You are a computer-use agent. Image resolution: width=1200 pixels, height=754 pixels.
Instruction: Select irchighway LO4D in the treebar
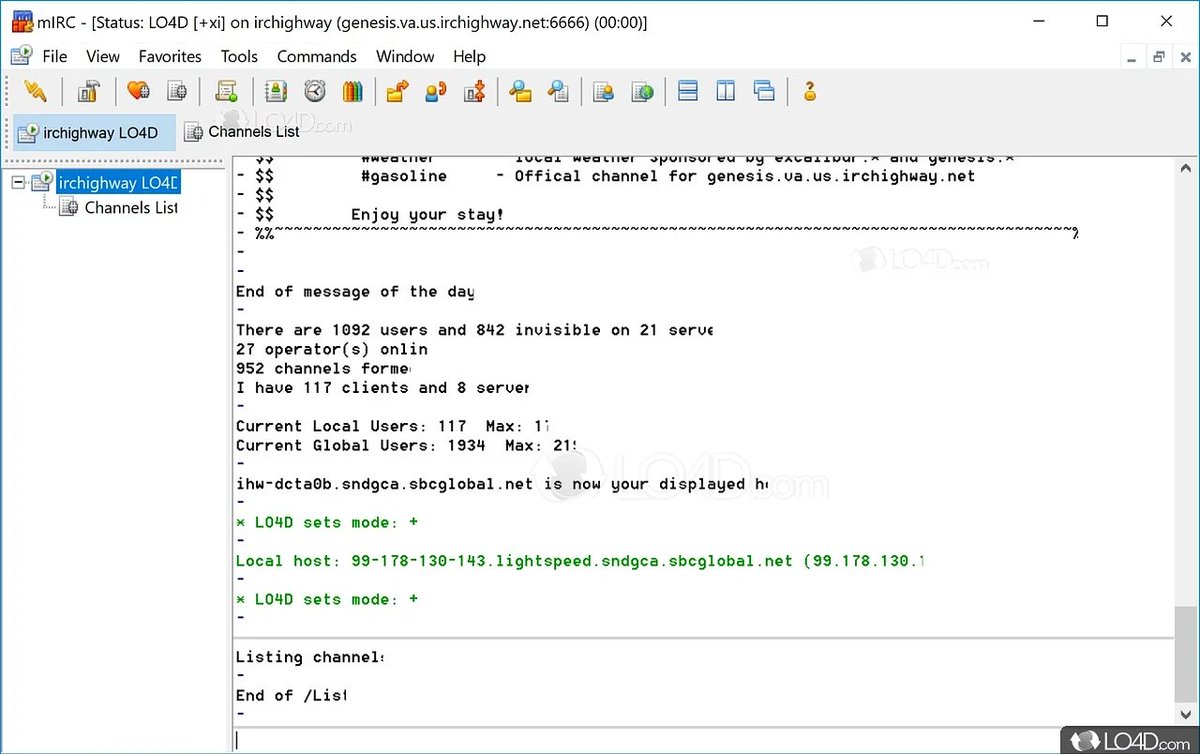click(x=118, y=182)
